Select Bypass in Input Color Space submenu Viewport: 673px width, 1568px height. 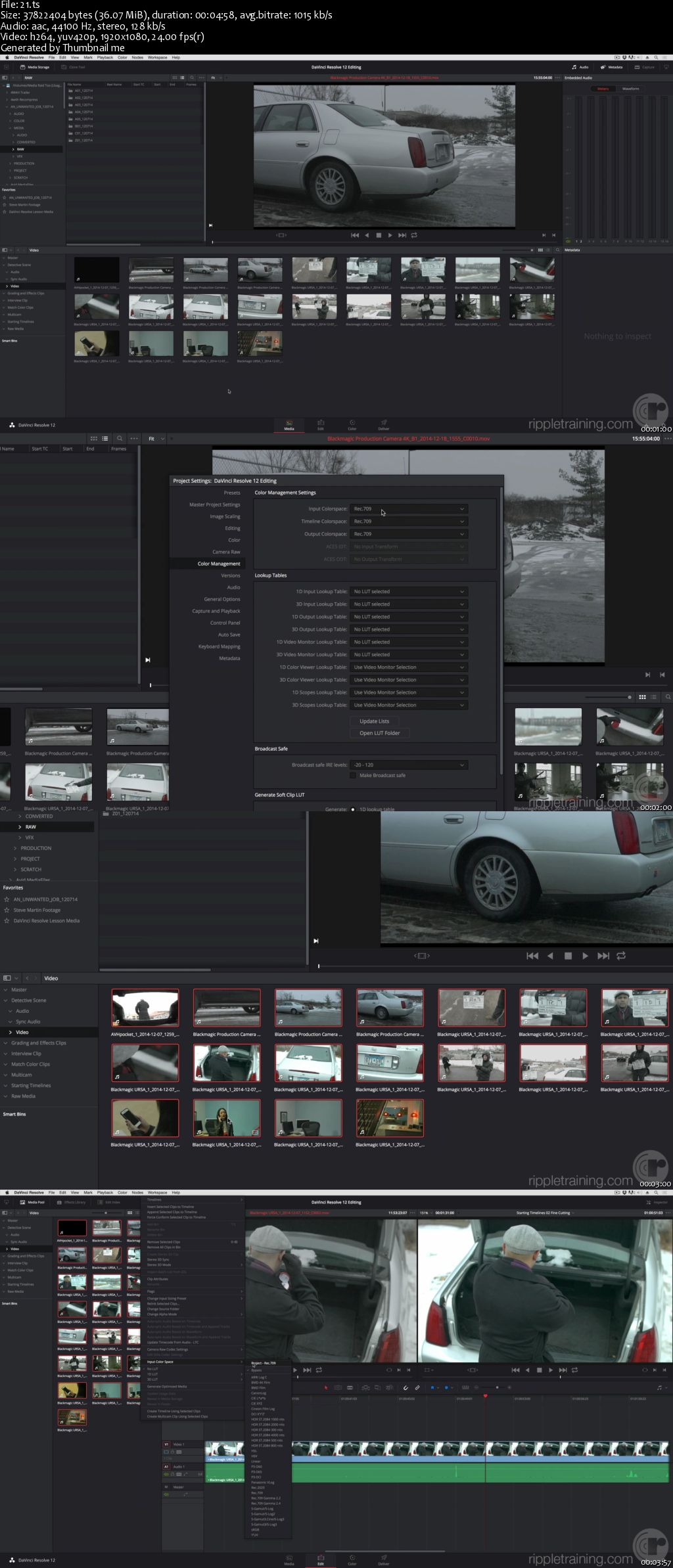pos(256,1370)
